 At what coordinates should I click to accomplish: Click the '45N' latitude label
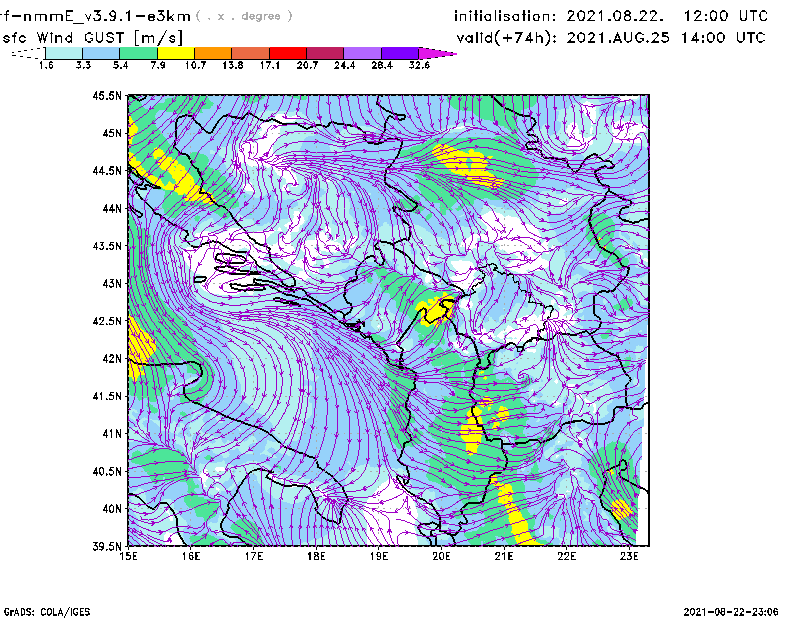(x=112, y=133)
